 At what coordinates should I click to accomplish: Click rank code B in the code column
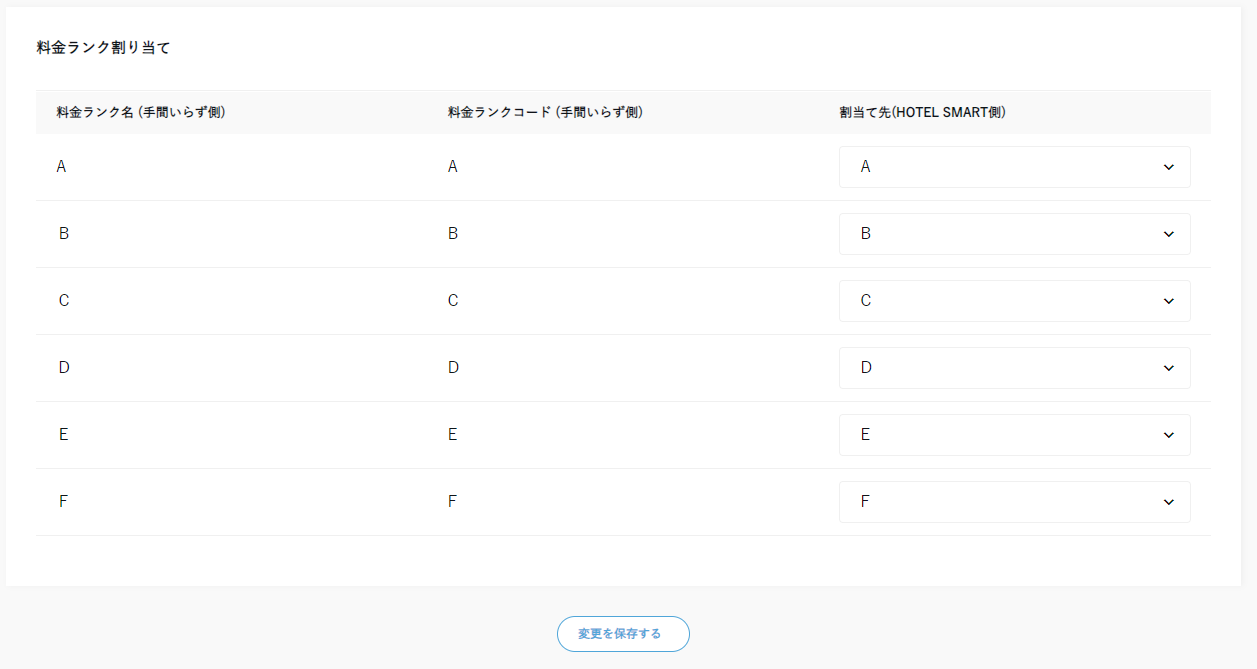(x=453, y=234)
